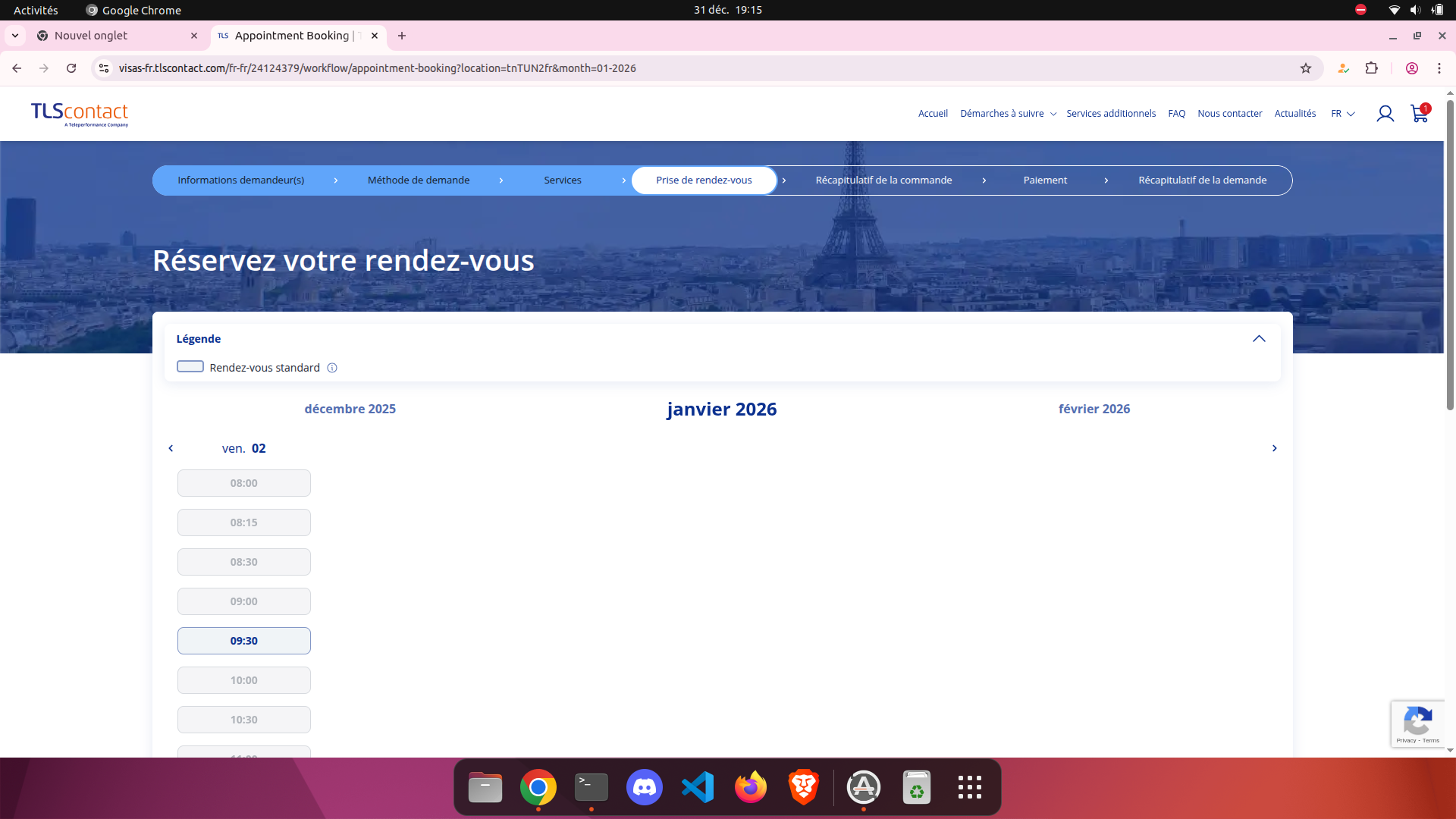
Task: Close the Nouvel onglet tab
Action: tap(194, 36)
